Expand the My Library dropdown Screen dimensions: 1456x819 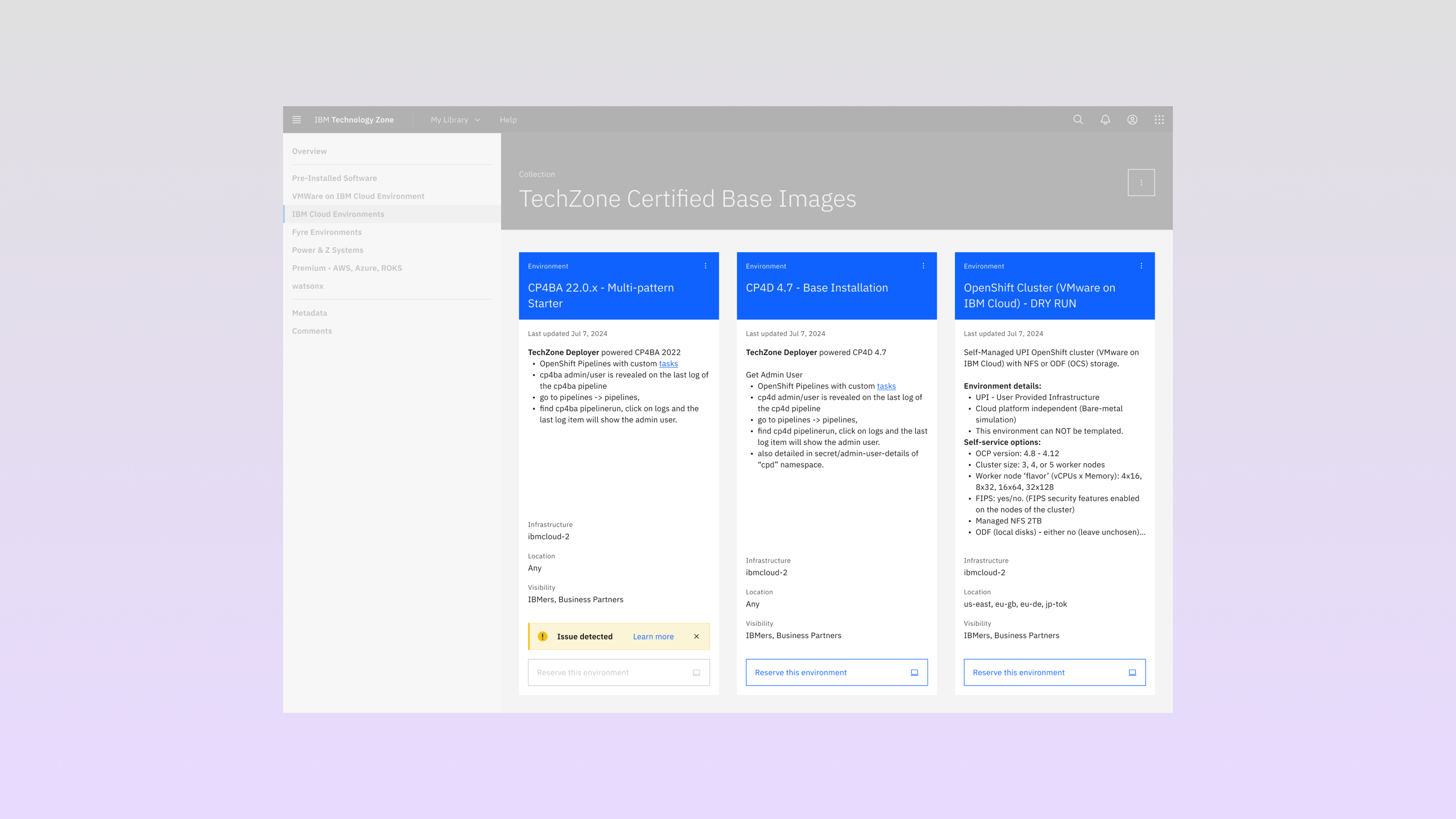click(x=455, y=120)
